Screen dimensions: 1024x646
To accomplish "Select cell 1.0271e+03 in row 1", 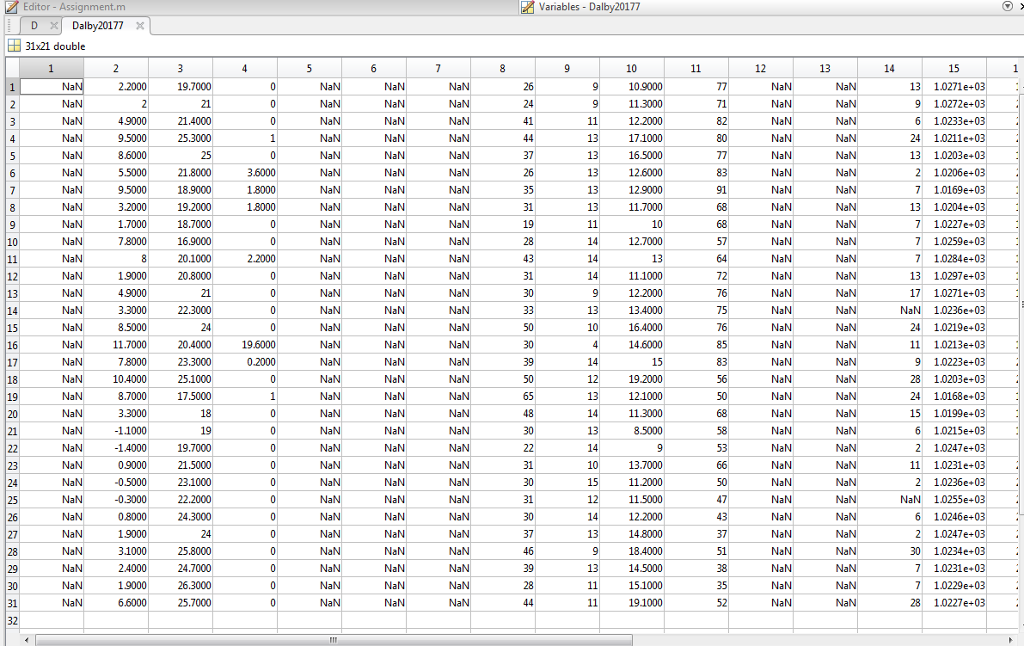I will pos(953,87).
